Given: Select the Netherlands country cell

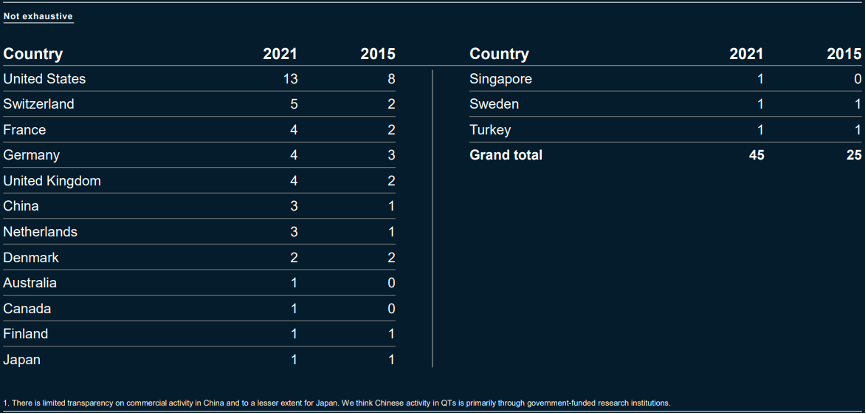Looking at the screenshot, I should coord(40,232).
